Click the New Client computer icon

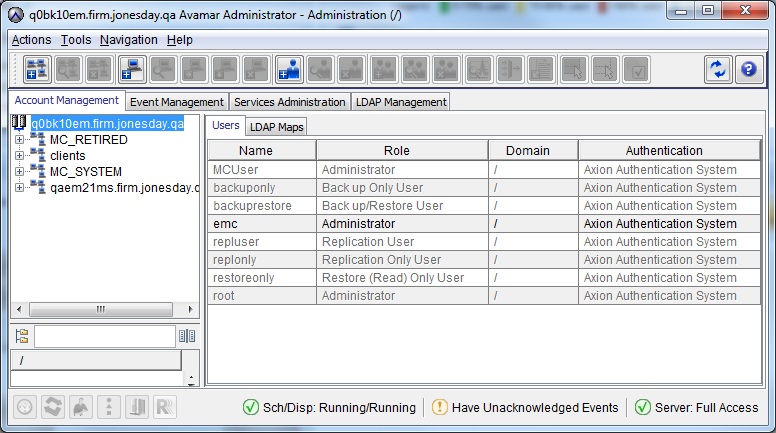[x=132, y=69]
